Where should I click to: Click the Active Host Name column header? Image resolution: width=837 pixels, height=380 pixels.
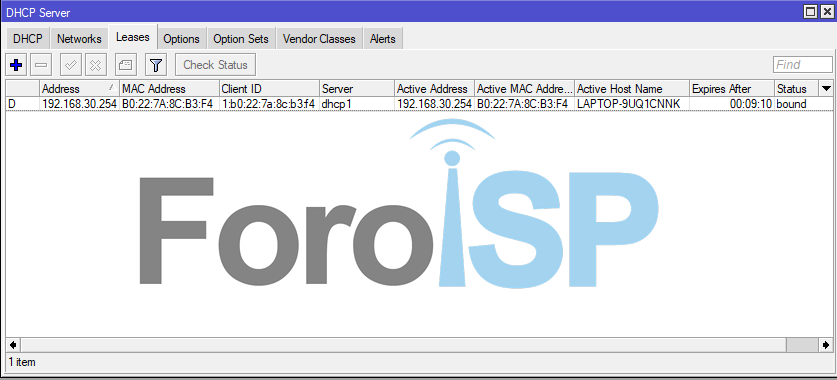(x=632, y=89)
